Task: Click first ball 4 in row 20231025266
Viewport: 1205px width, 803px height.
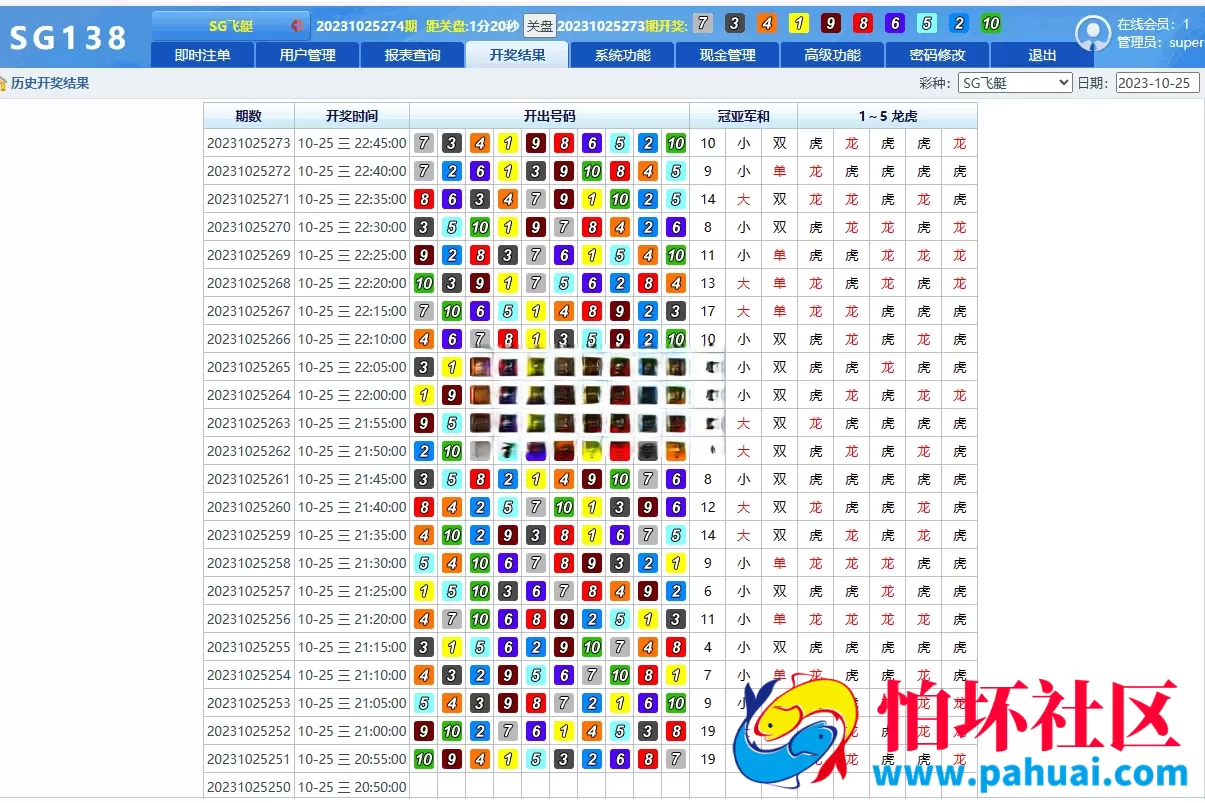Action: (x=424, y=339)
